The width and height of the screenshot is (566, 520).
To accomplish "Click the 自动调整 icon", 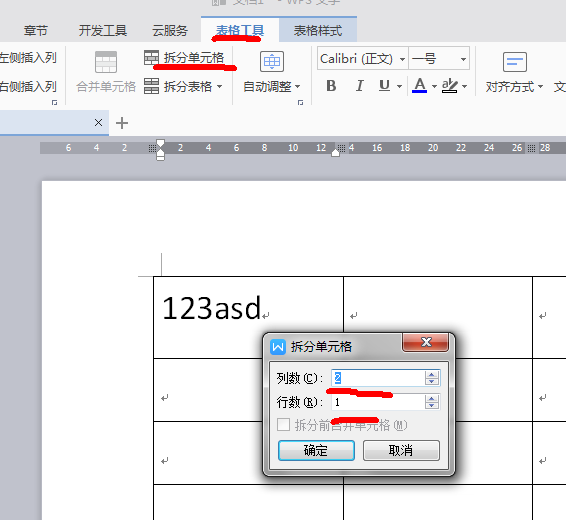I will tap(272, 61).
